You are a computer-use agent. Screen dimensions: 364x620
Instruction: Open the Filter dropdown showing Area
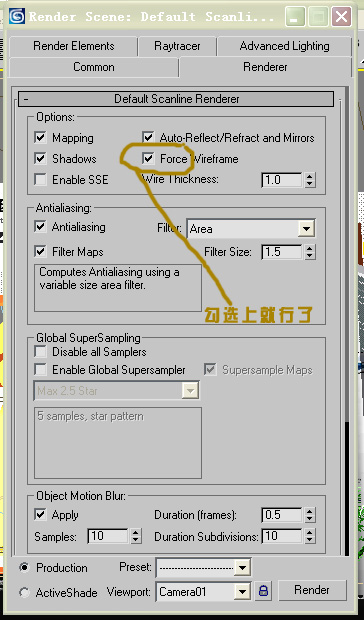coord(251,229)
